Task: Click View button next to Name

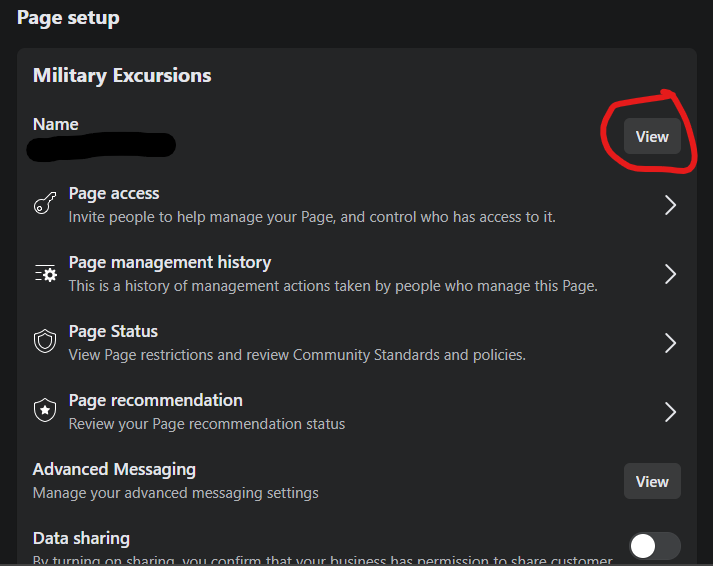Action: click(652, 137)
